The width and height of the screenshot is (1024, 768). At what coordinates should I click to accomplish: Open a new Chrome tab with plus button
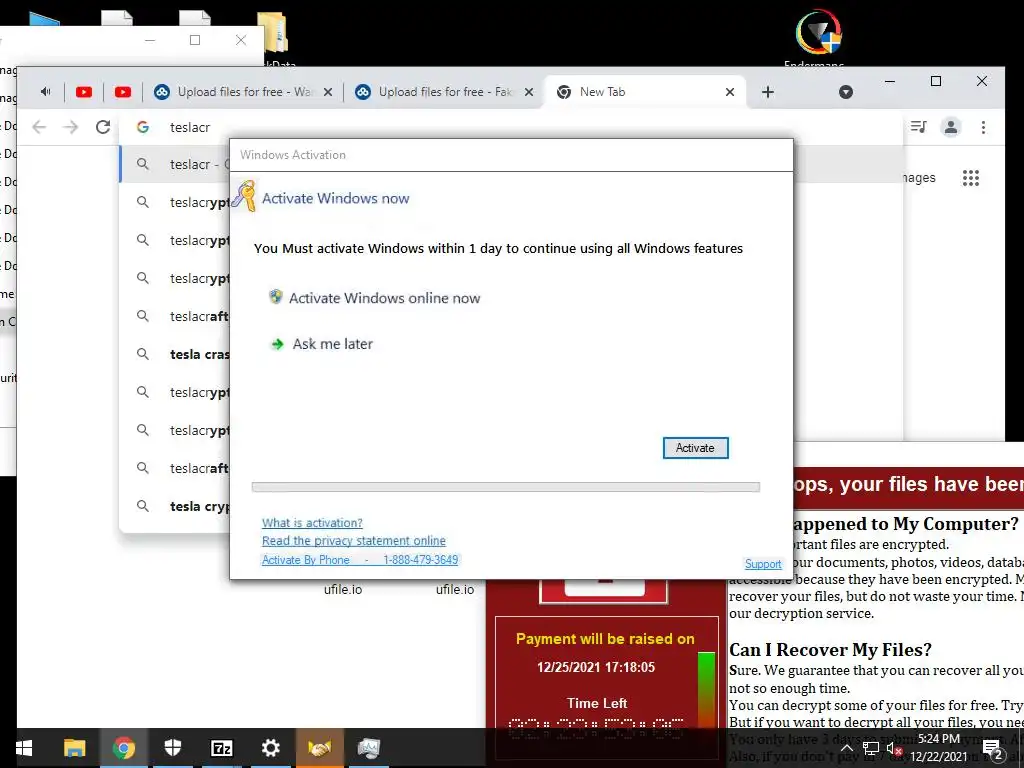click(x=768, y=92)
